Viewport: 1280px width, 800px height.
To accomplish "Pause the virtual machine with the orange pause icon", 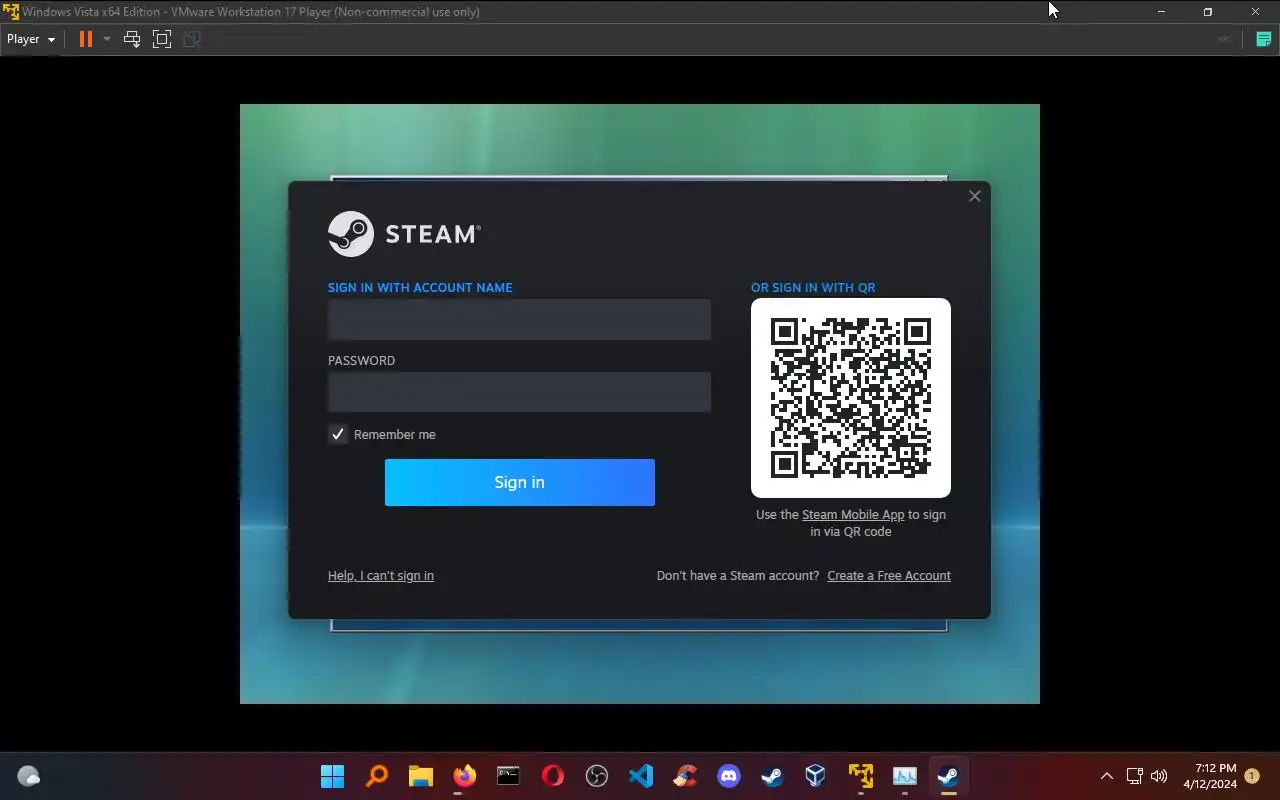I will point(86,39).
